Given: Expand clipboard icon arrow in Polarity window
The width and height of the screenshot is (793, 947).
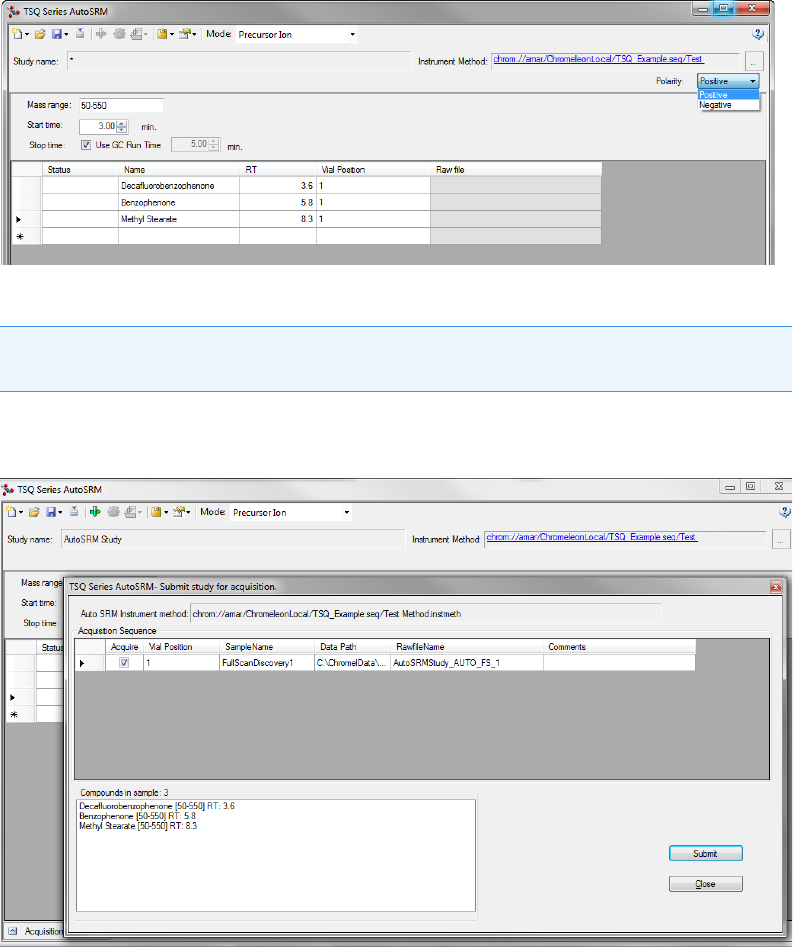Looking at the screenshot, I should coord(172,35).
